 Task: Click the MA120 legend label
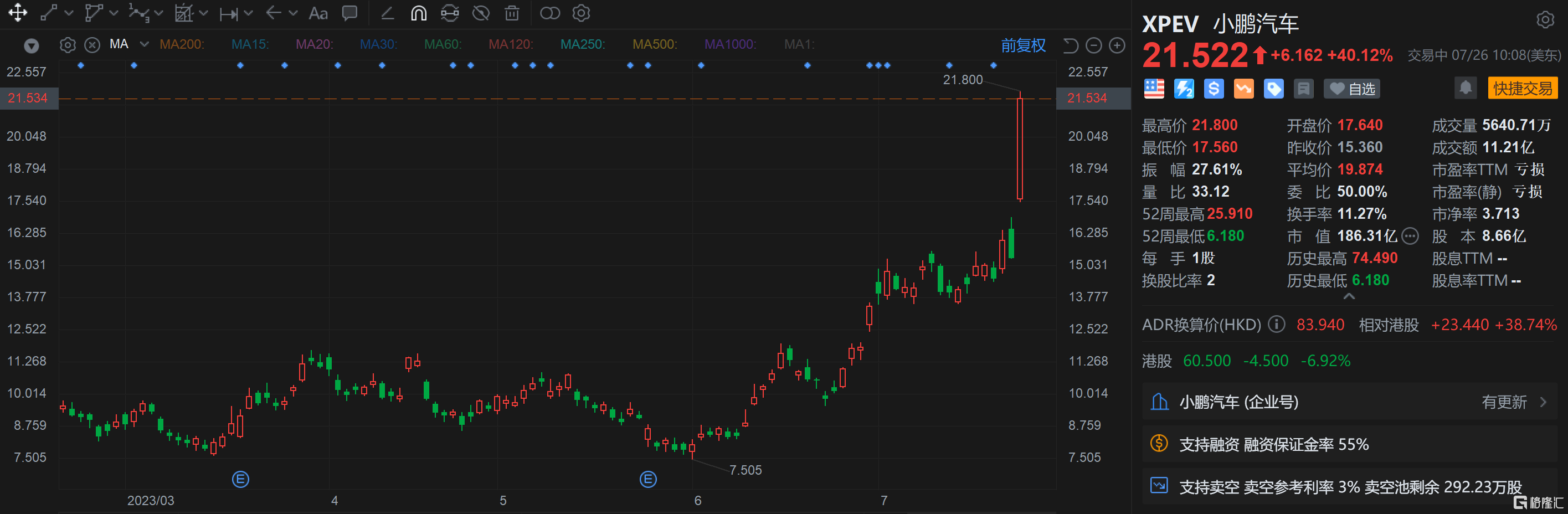pos(511,44)
